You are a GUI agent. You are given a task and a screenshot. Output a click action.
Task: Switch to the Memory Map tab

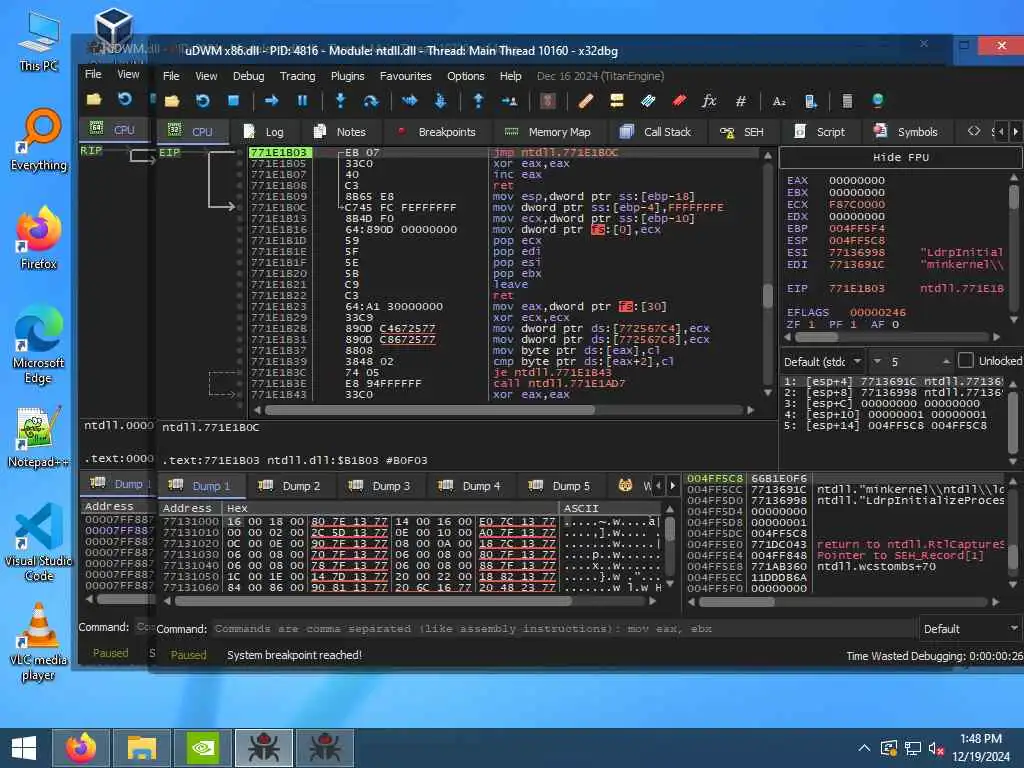point(548,132)
